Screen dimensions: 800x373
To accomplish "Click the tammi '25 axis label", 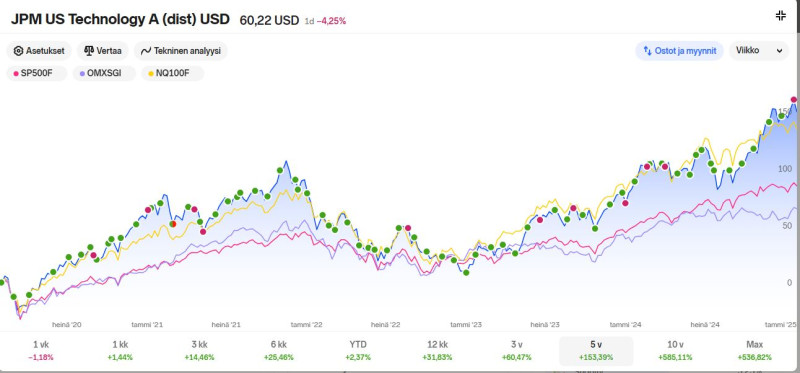I will tap(781, 325).
